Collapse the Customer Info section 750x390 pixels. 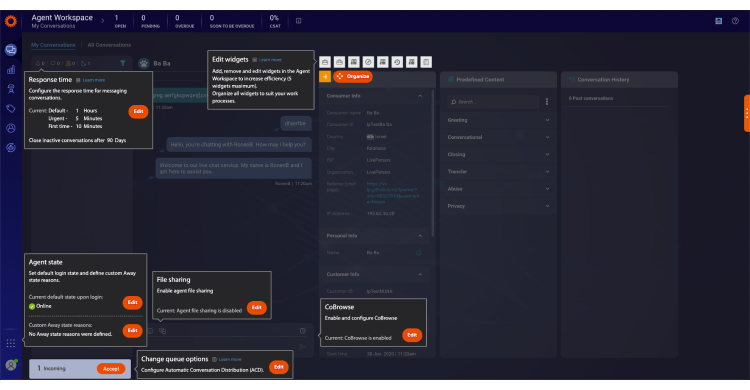coord(420,275)
